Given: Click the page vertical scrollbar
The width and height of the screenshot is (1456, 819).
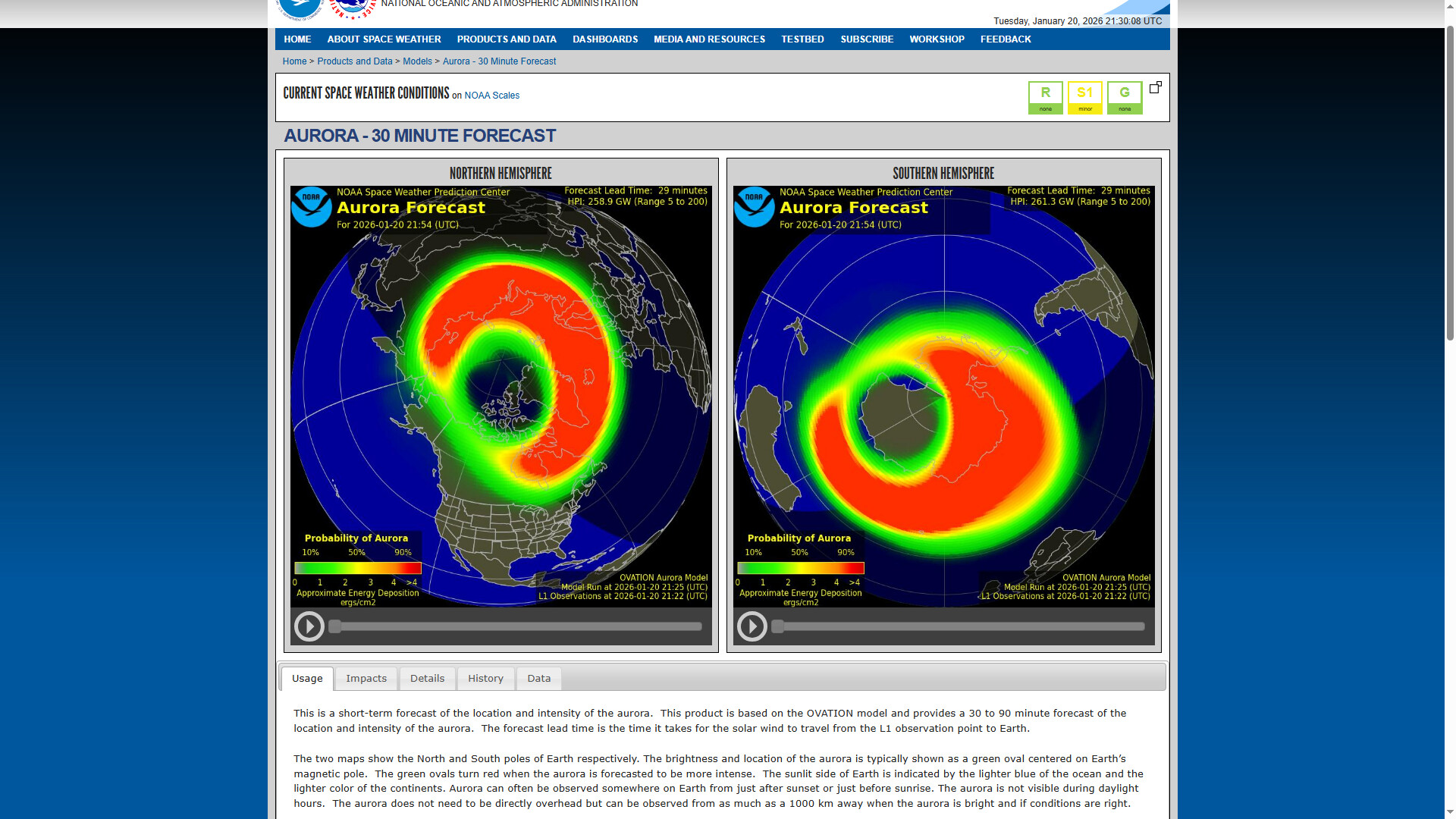Looking at the screenshot, I should click(1449, 182).
